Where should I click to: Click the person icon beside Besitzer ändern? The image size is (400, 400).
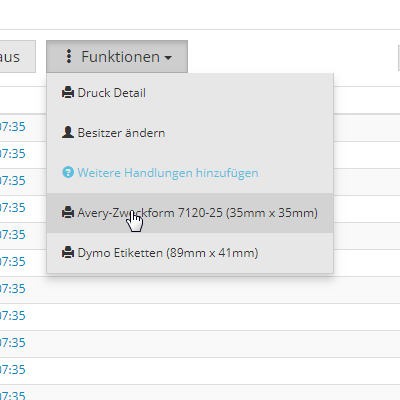click(x=68, y=132)
